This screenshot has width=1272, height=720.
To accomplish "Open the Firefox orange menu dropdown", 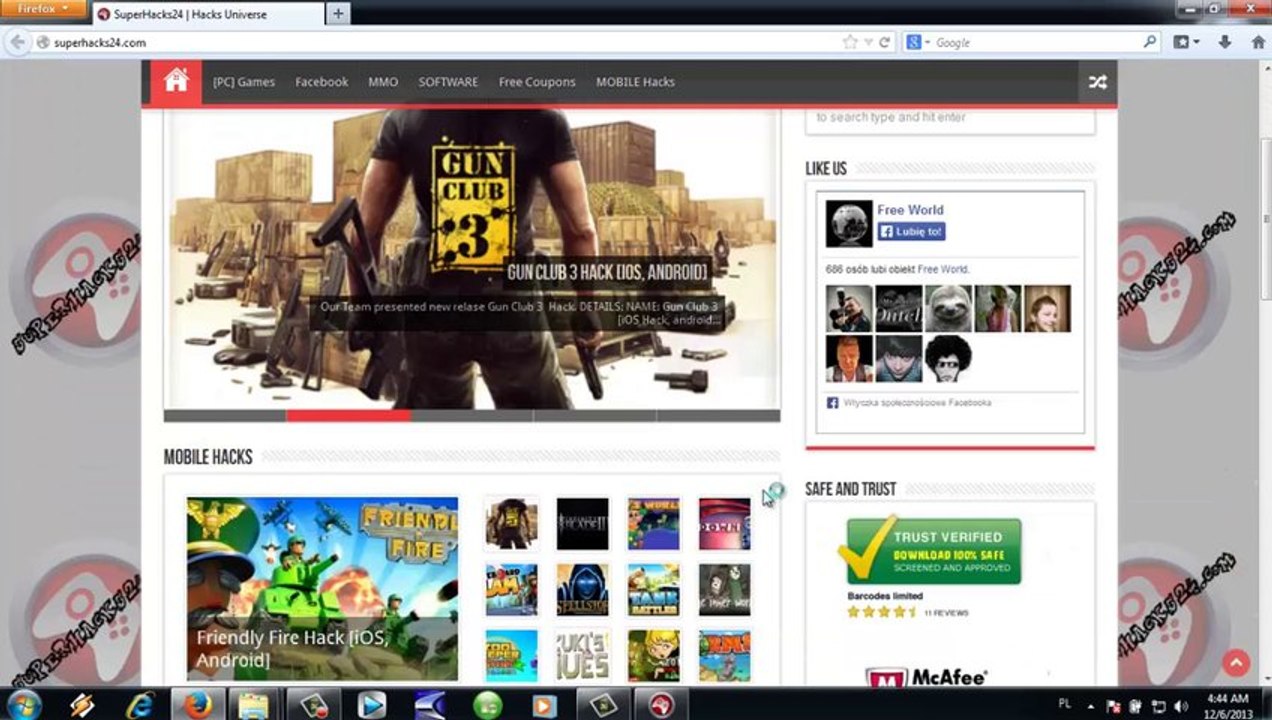I will [44, 9].
